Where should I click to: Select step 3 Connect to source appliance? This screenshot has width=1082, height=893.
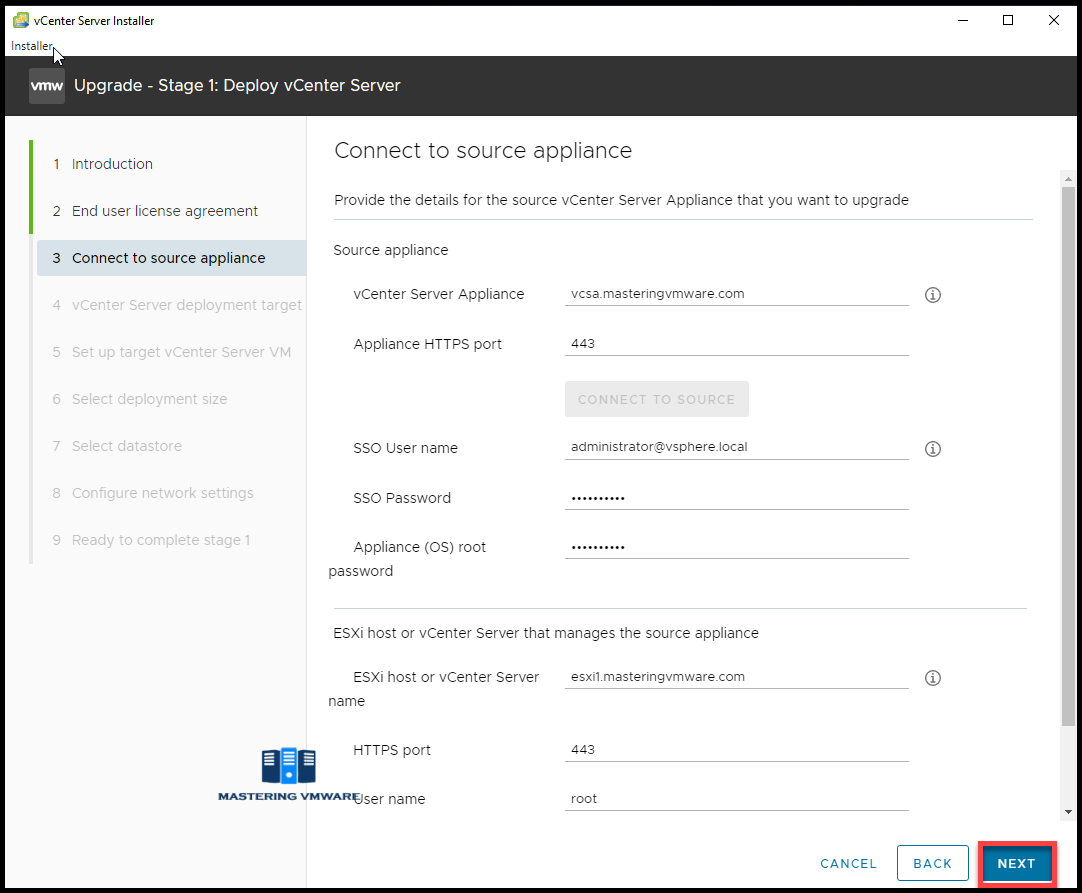click(x=171, y=257)
